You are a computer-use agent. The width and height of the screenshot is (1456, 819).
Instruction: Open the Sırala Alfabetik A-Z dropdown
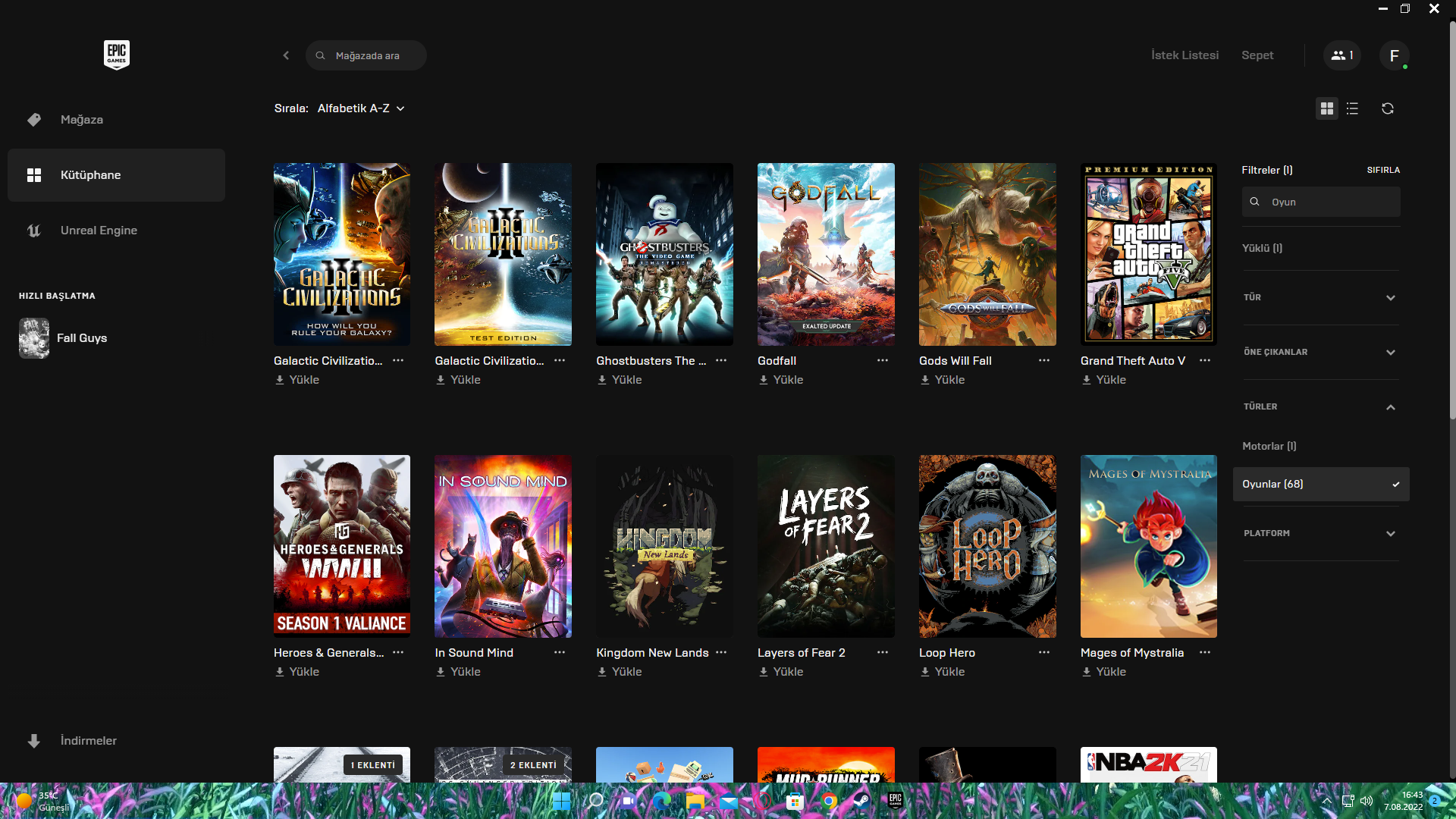361,108
